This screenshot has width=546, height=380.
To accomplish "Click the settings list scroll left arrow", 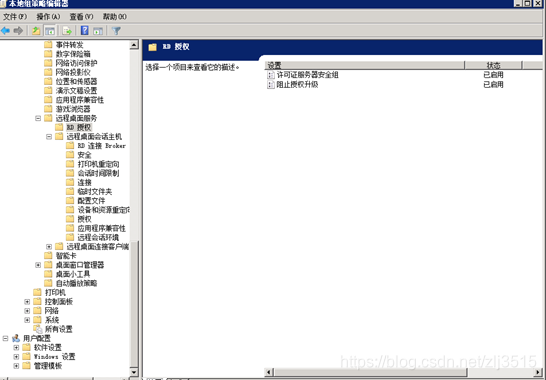I will (268, 372).
